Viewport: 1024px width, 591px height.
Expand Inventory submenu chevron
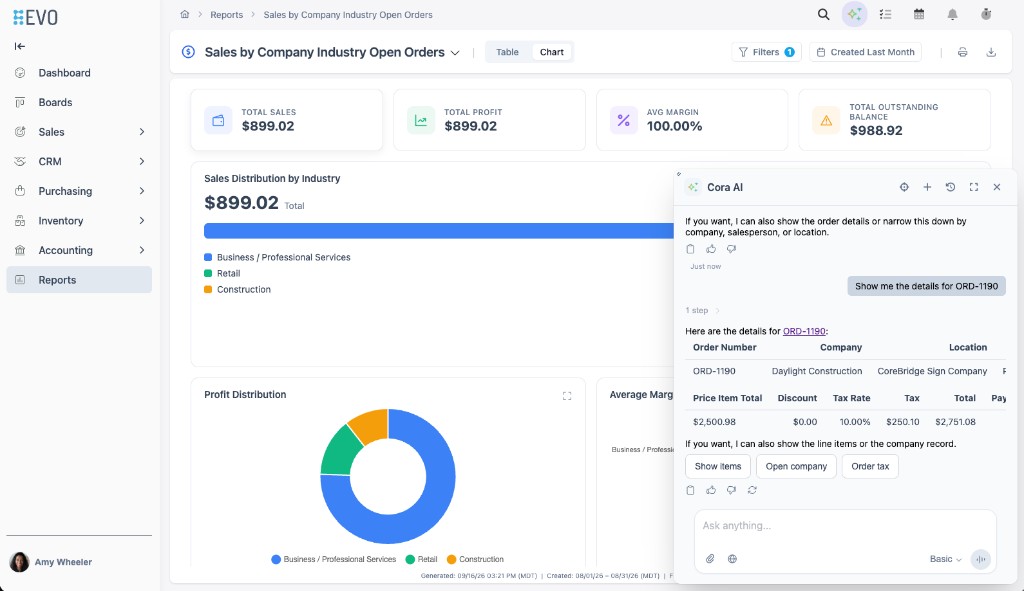click(x=142, y=221)
